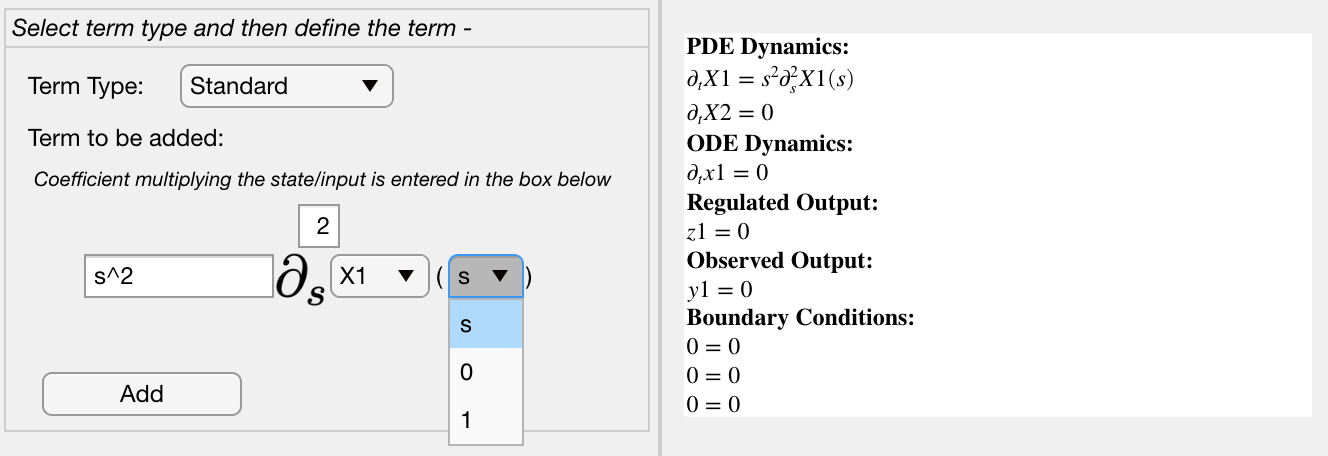
Task: Click the 'Term to be added:' label
Action: (125, 138)
